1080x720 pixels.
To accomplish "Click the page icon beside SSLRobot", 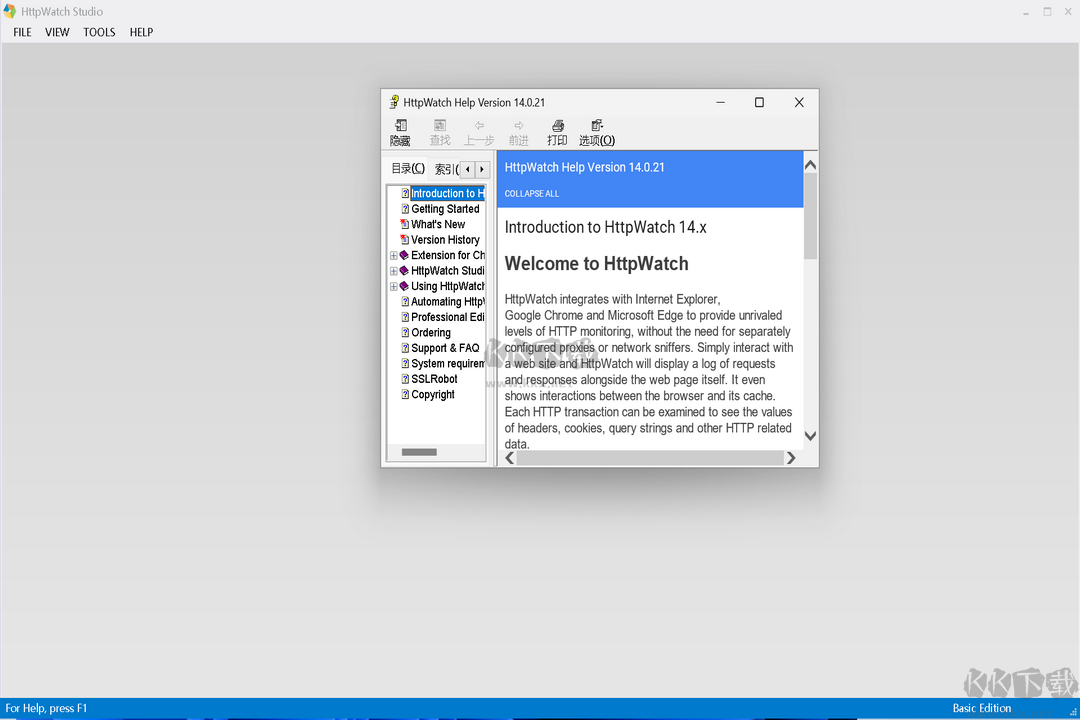I will click(405, 379).
